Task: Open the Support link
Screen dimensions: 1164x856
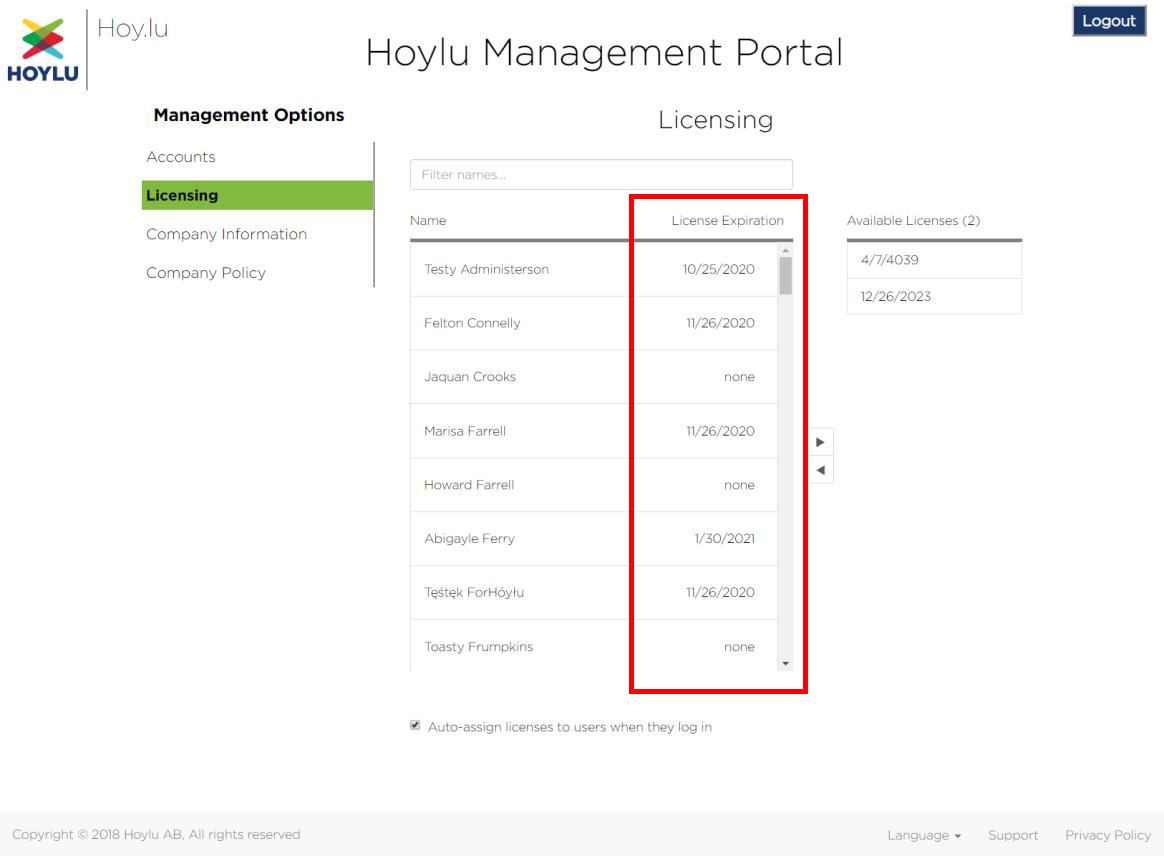Action: 1013,835
